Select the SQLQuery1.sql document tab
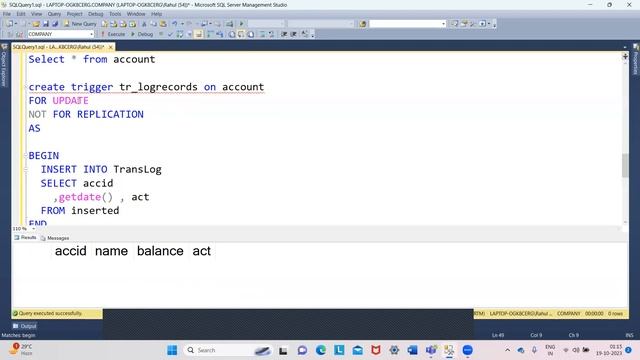Viewport: 640px width, 360px height. tap(58, 47)
